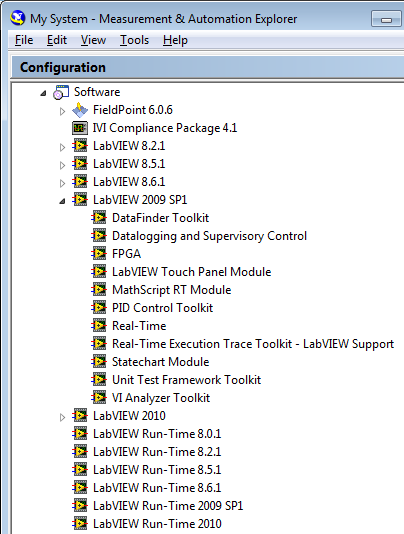Select LabVIEW Run-Time 8.0.1 label
The height and width of the screenshot is (534, 404).
[157, 434]
